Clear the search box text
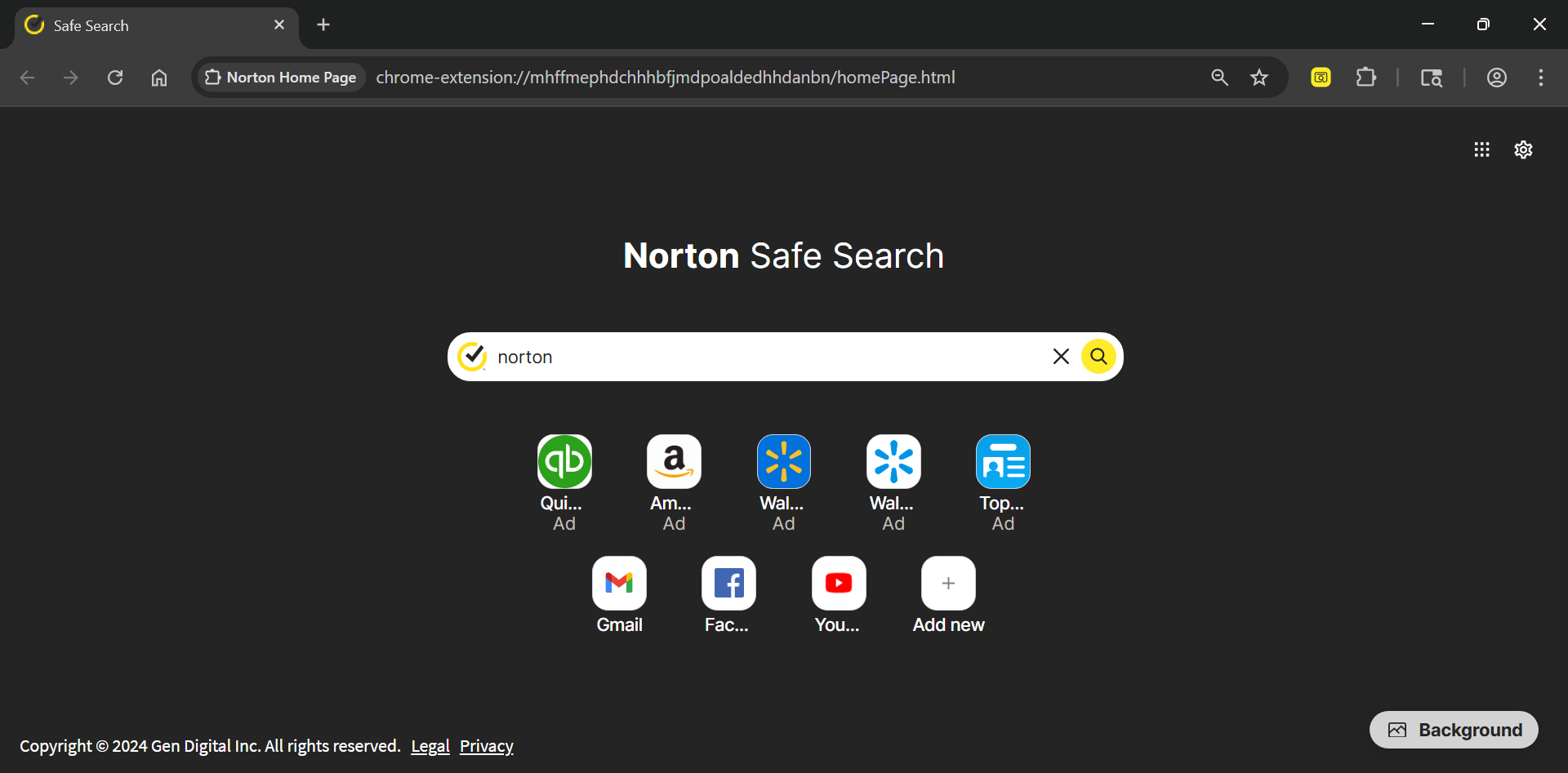The width and height of the screenshot is (1568, 773). [x=1061, y=357]
